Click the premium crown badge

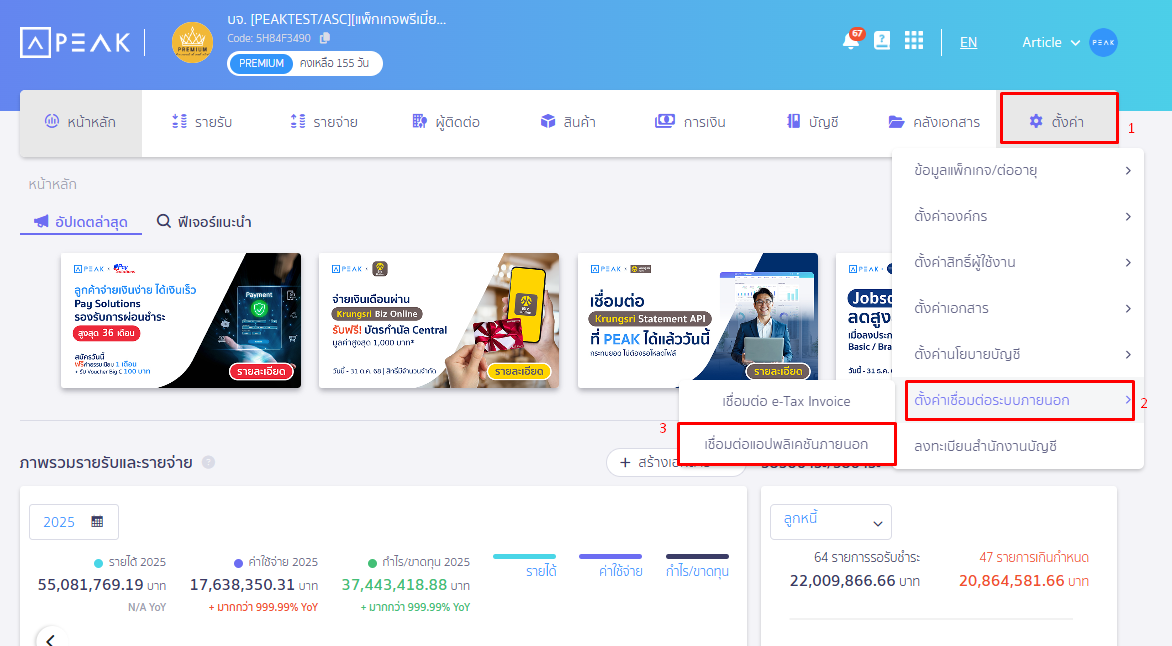coord(192,42)
